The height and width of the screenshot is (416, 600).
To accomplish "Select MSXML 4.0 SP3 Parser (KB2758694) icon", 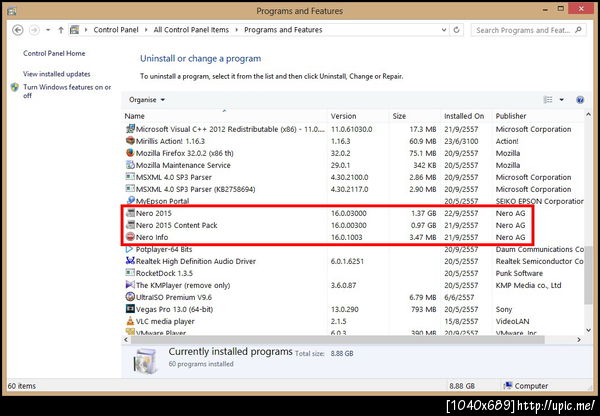I will pos(130,189).
